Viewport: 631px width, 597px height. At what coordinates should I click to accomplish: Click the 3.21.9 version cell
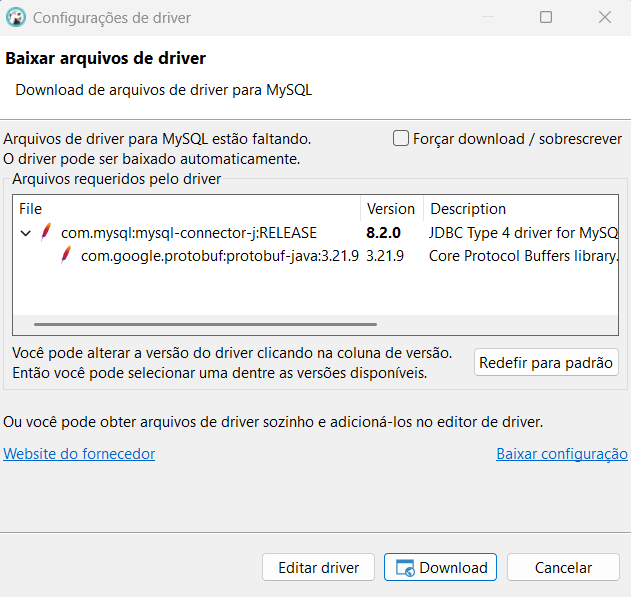point(385,256)
